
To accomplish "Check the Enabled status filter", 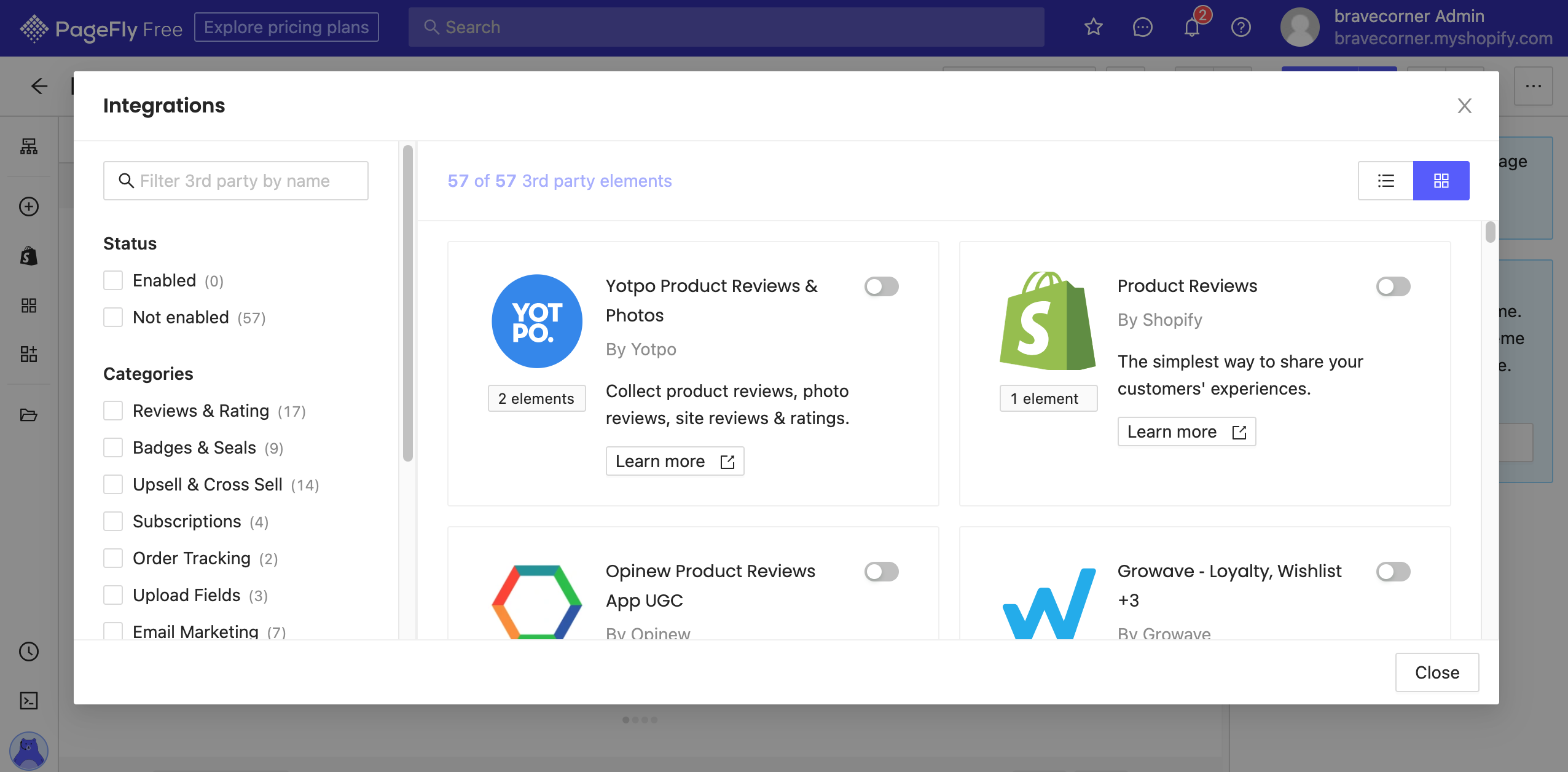I will click(113, 280).
